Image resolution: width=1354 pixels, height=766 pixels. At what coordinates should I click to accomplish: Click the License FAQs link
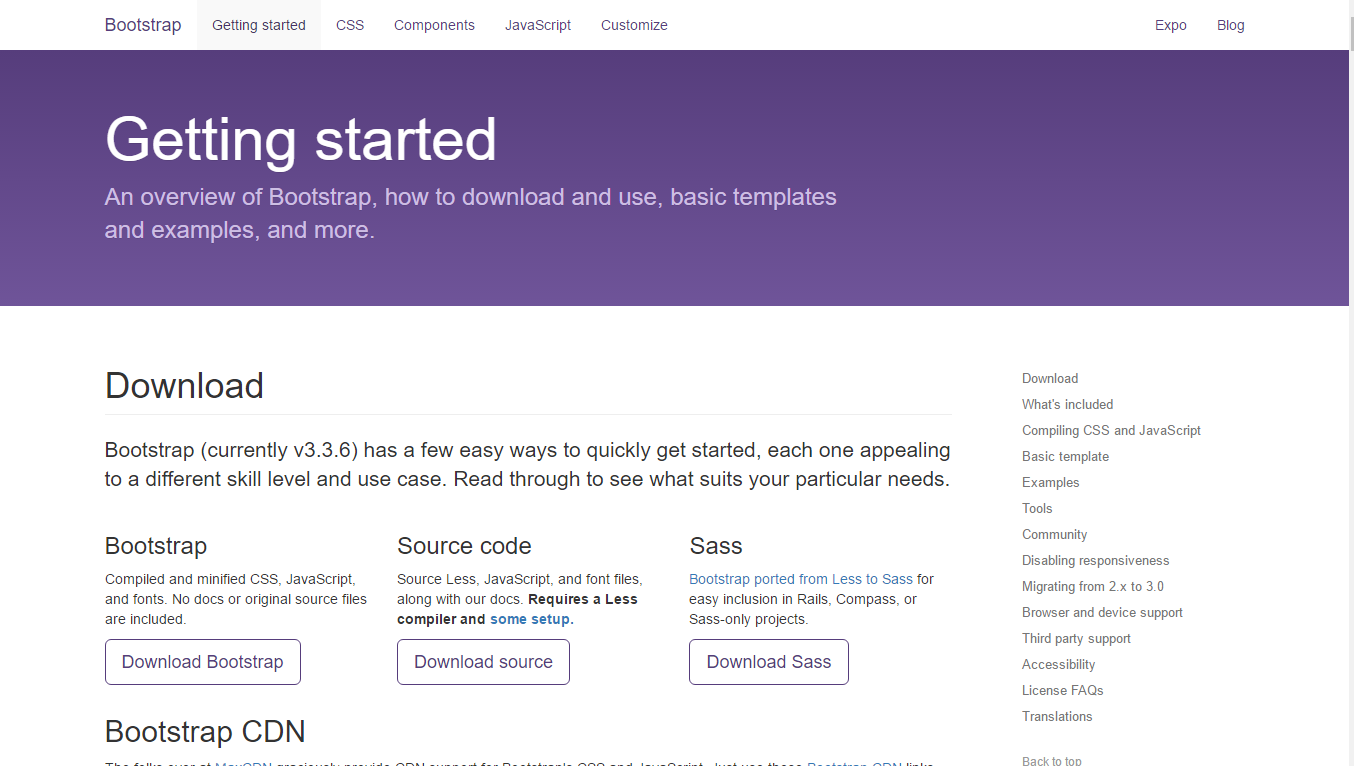point(1062,690)
